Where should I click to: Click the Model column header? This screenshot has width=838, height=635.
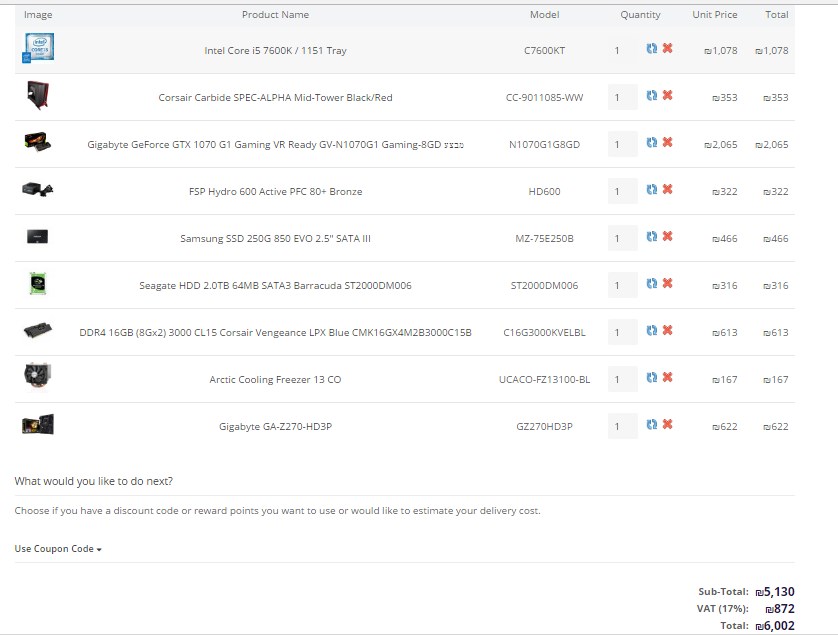(x=545, y=15)
